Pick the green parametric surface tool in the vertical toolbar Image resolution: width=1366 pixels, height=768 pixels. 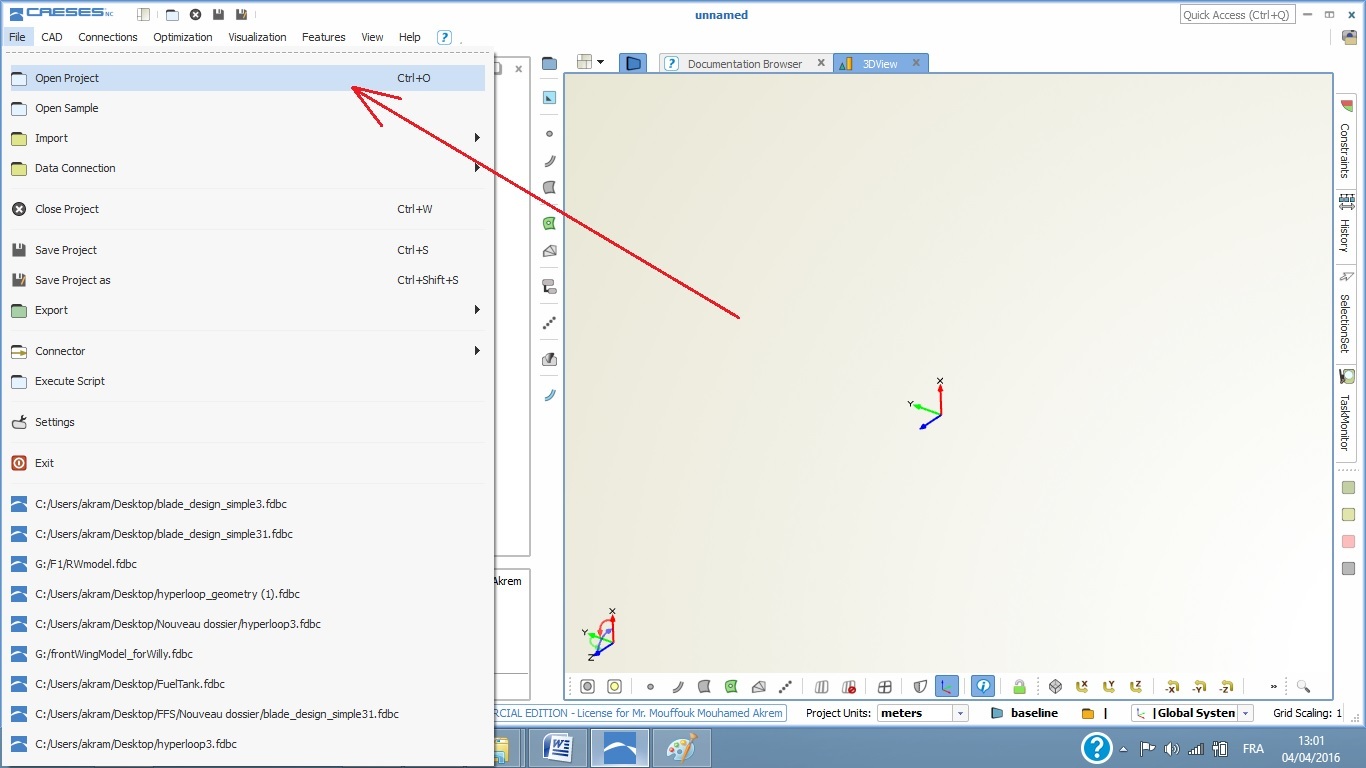(549, 223)
